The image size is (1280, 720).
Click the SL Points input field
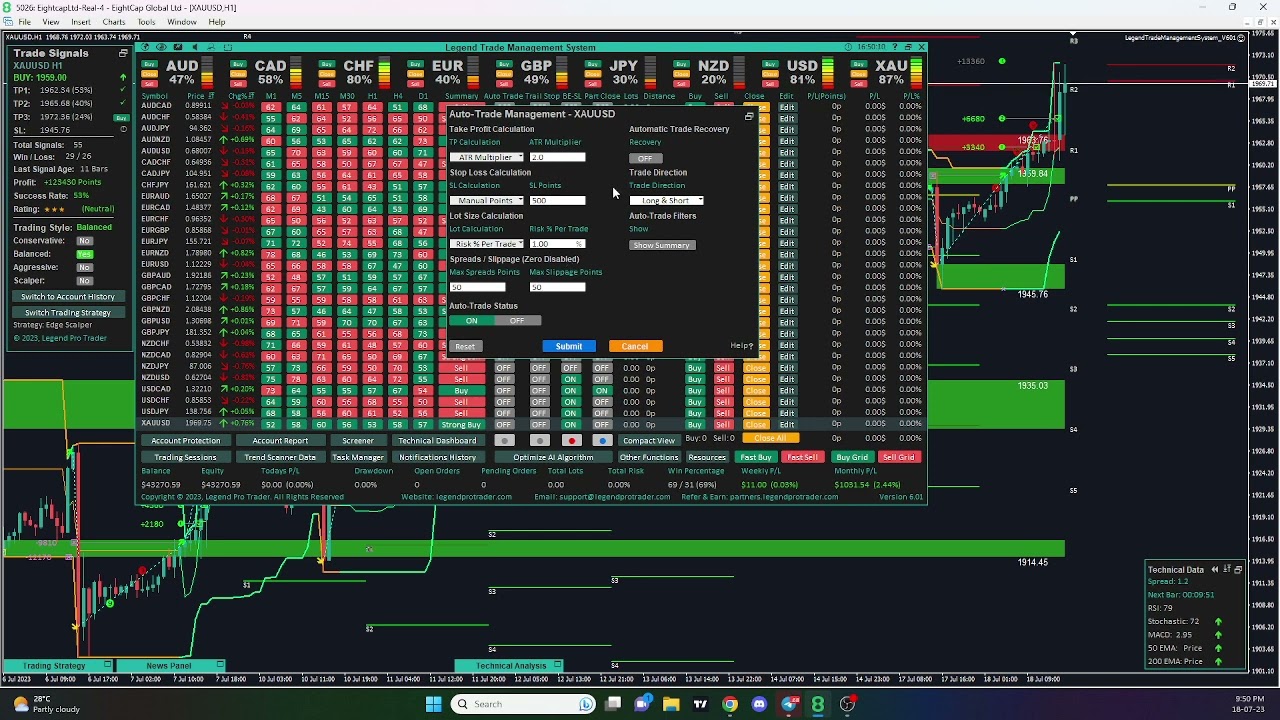pyautogui.click(x=557, y=201)
